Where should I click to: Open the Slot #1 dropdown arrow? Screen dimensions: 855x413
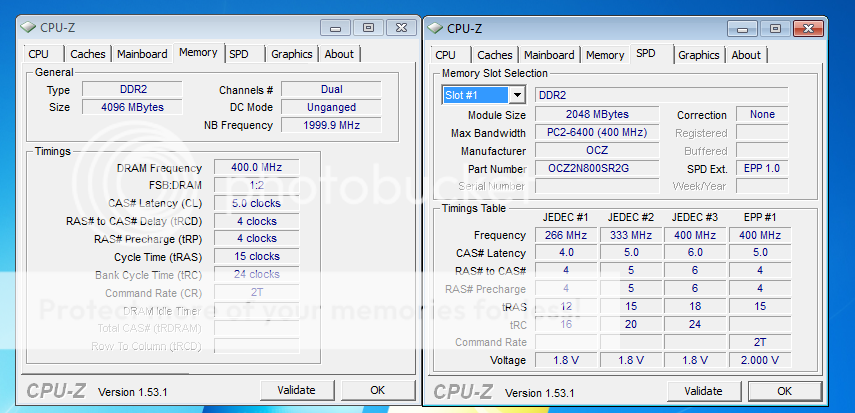tap(516, 95)
